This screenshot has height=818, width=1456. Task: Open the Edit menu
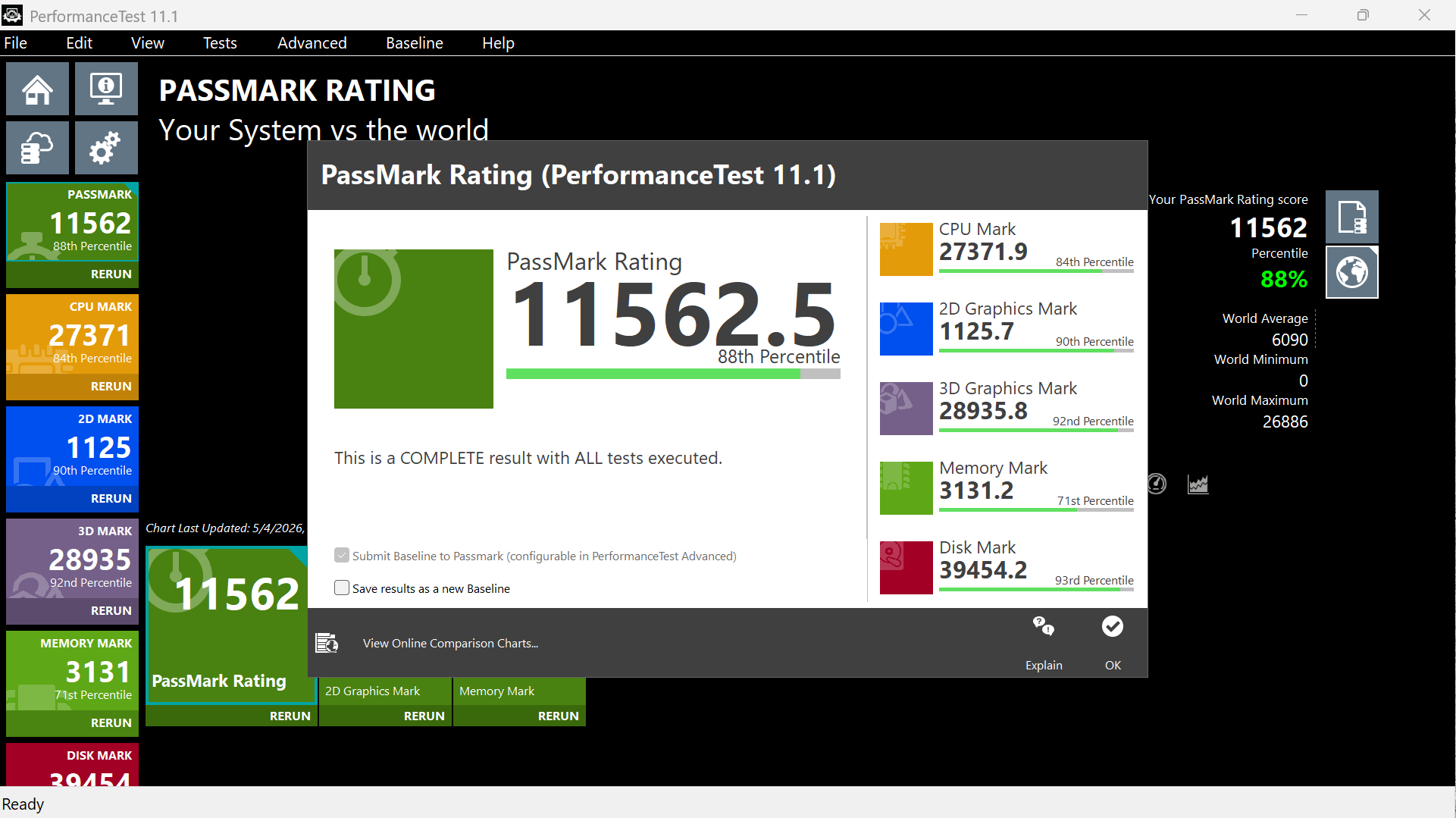point(79,43)
